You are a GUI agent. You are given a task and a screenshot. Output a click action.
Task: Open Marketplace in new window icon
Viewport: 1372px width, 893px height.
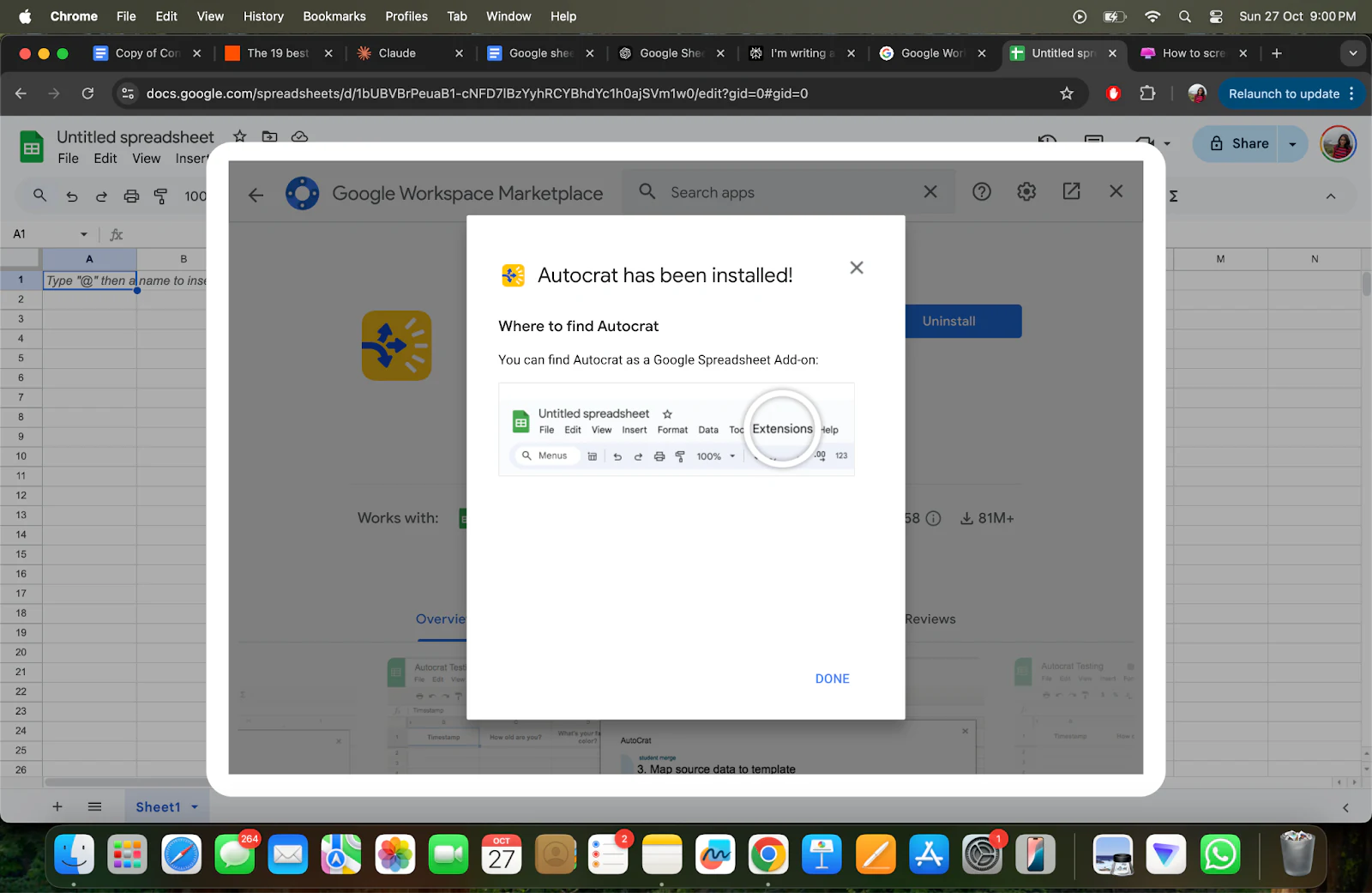click(1071, 191)
